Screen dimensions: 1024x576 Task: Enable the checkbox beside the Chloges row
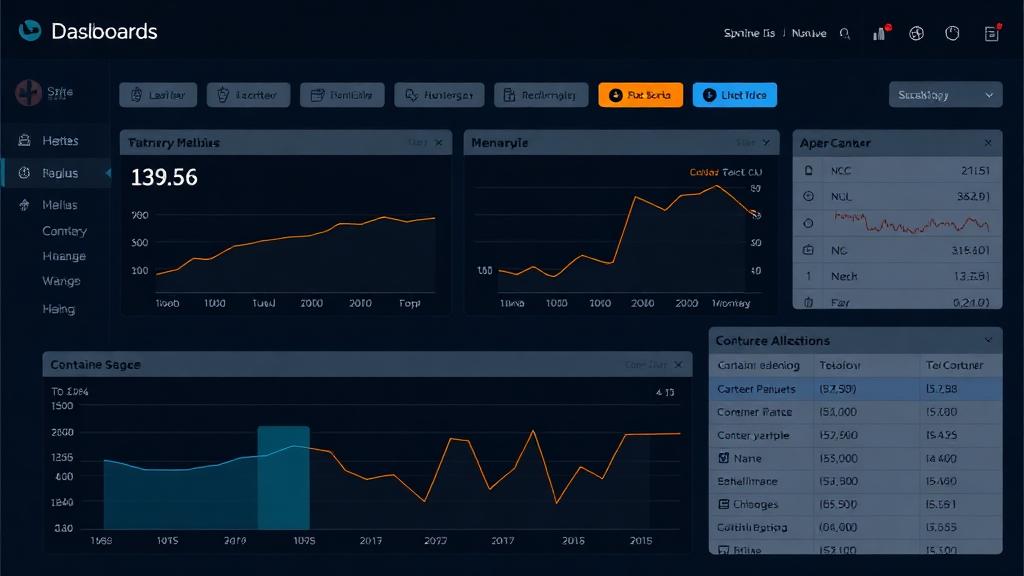click(723, 504)
